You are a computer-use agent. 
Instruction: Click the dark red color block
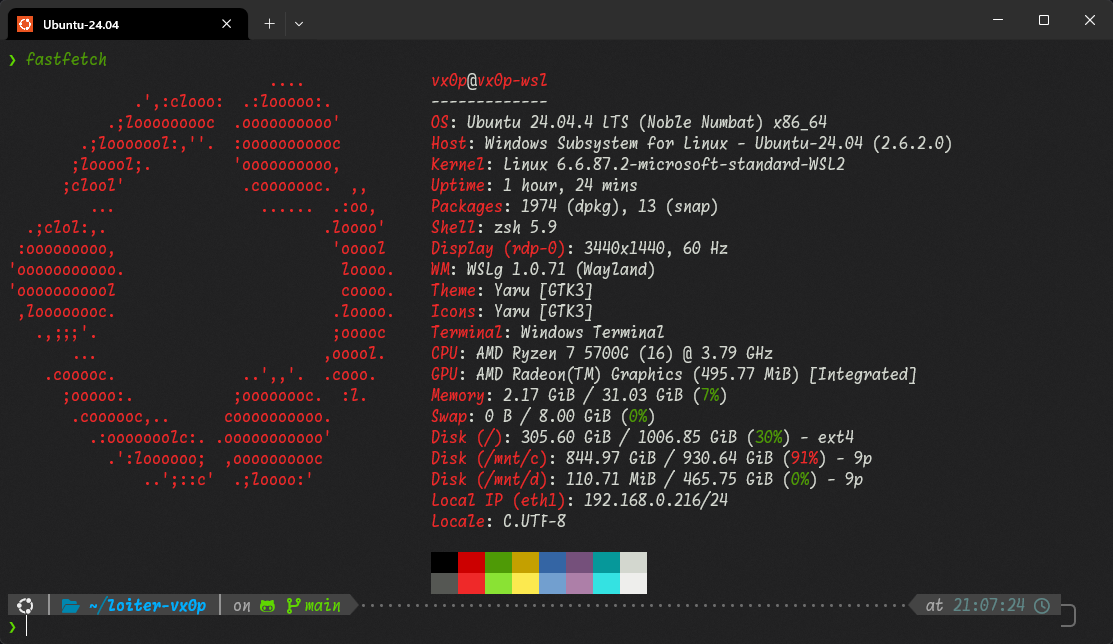471,562
